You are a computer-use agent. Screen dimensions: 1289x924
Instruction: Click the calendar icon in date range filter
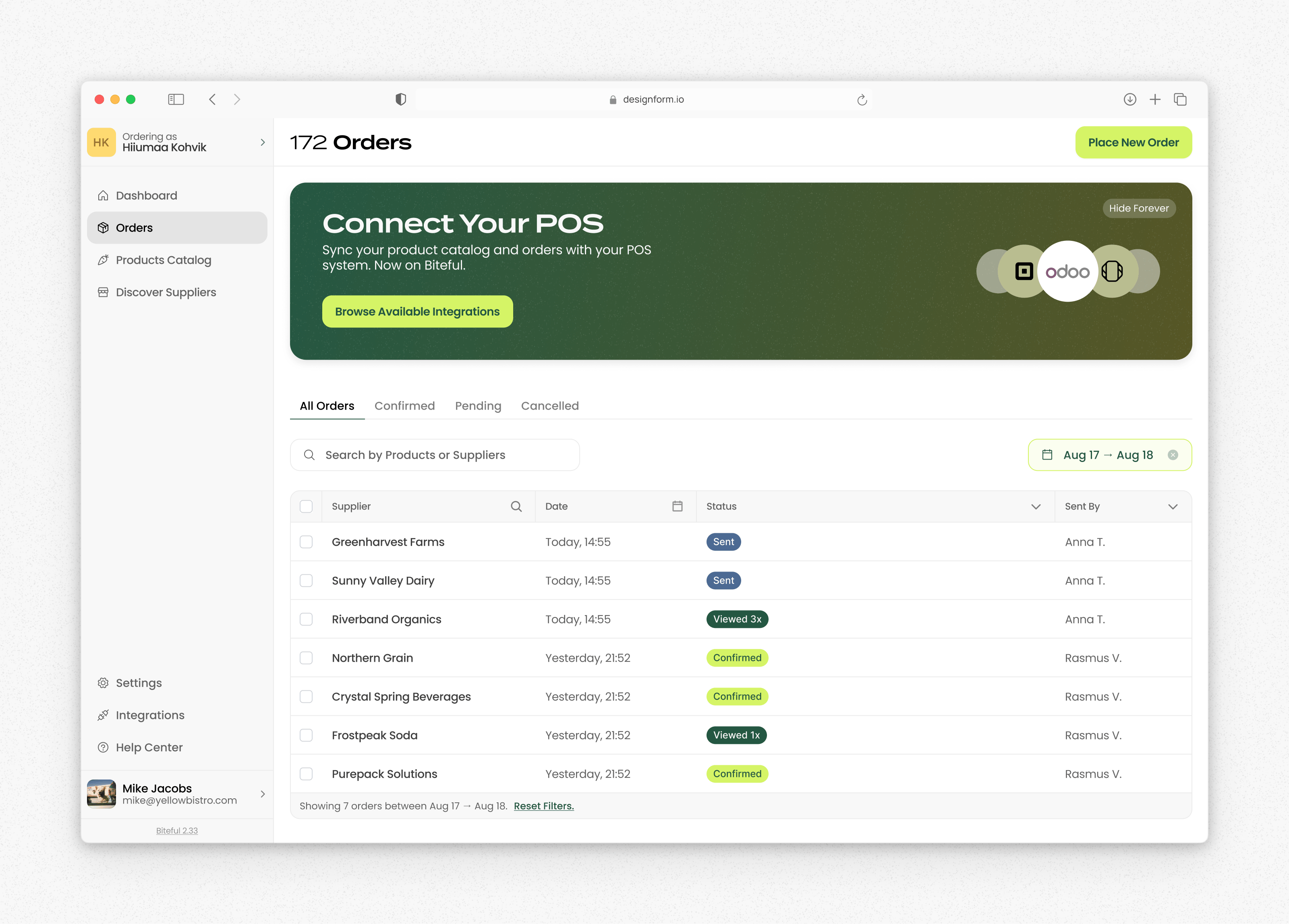[1047, 455]
